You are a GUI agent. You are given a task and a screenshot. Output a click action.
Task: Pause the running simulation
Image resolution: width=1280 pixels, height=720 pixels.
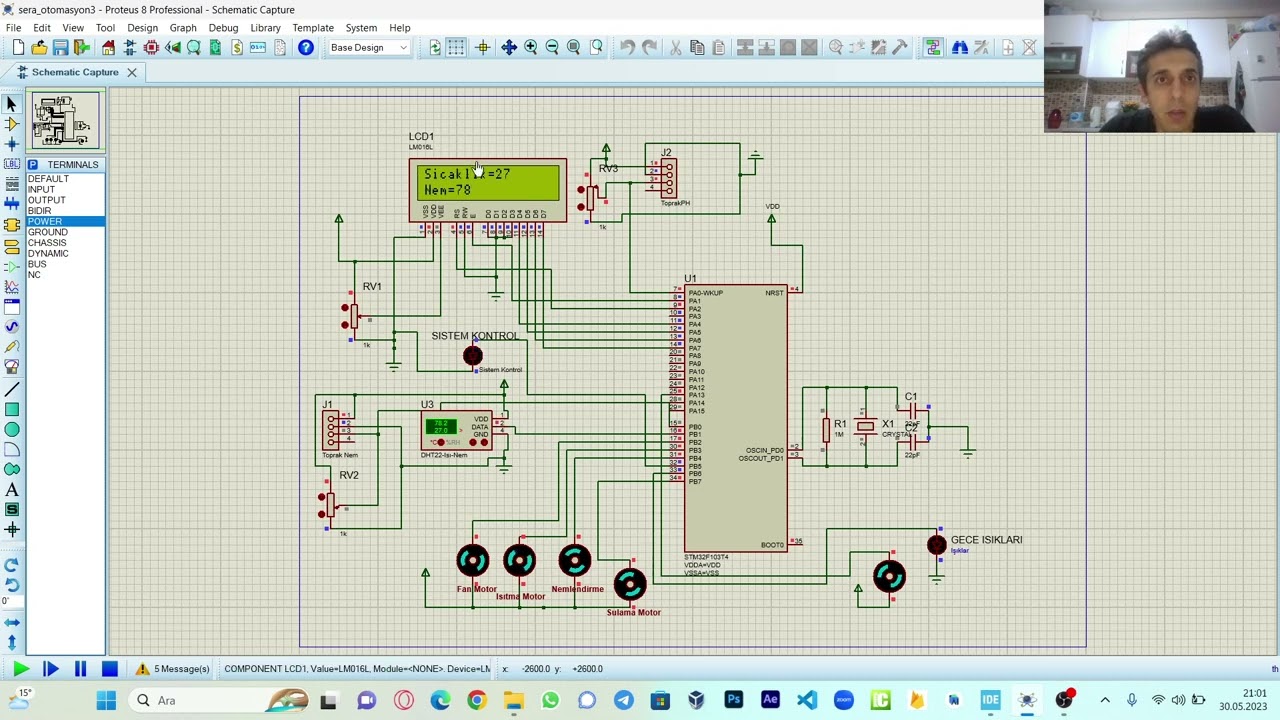[80, 669]
